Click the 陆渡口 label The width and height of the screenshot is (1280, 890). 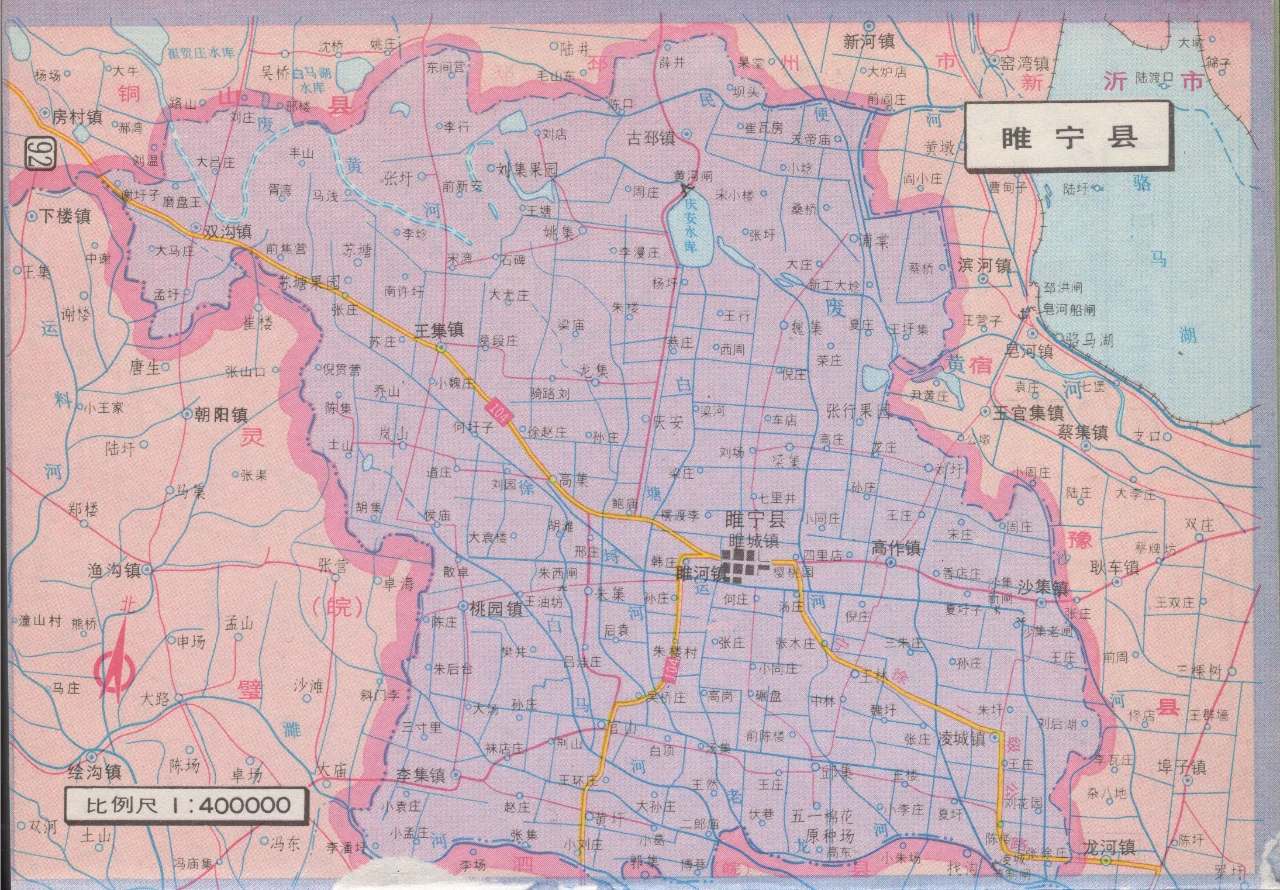click(x=1153, y=77)
